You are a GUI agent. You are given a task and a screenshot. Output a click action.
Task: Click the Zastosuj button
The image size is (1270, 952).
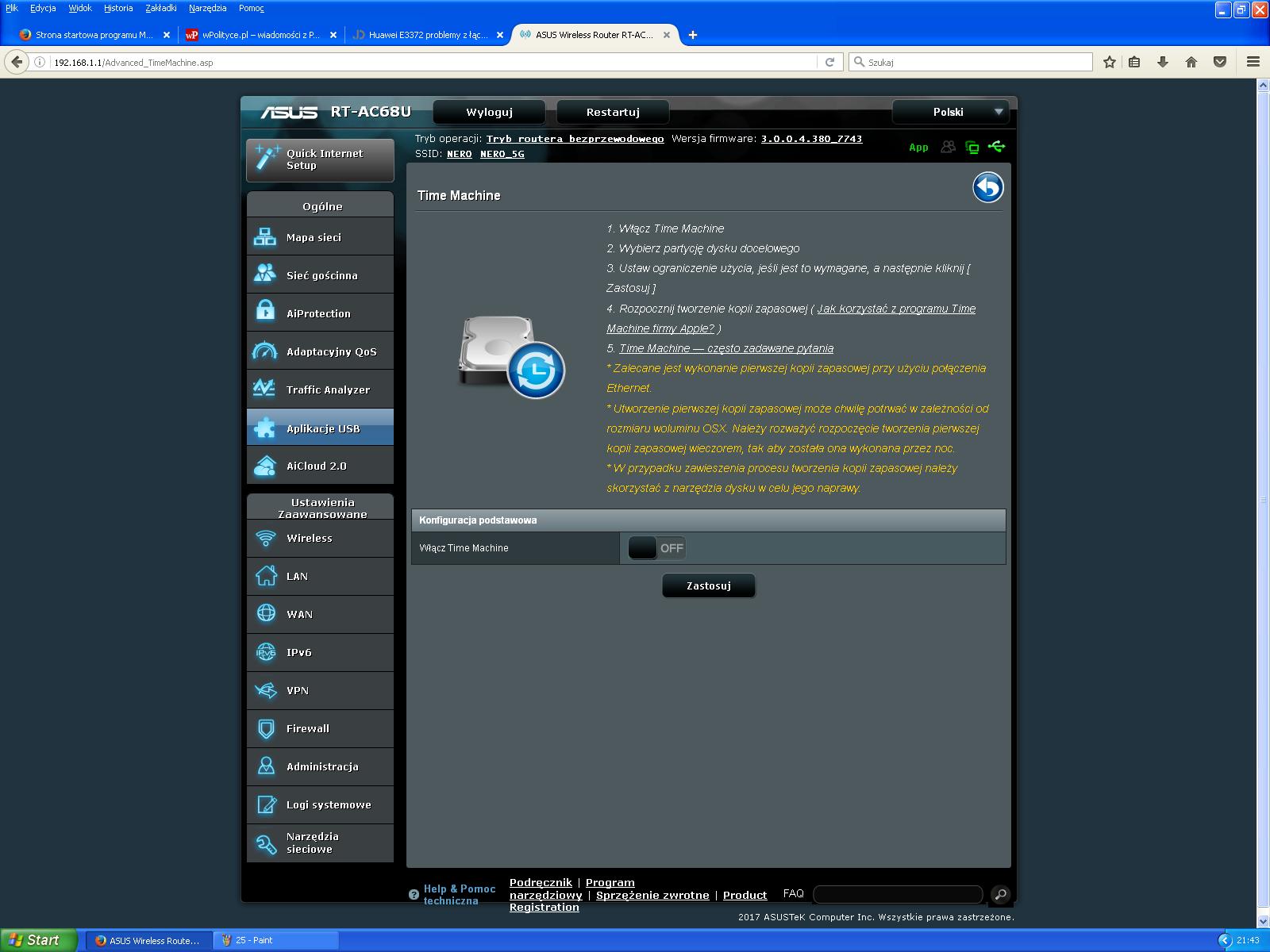click(708, 586)
